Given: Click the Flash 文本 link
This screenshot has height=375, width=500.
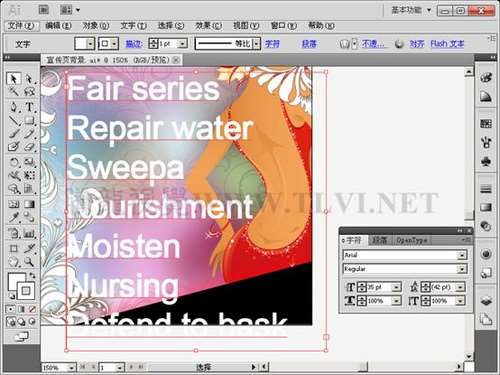Looking at the screenshot, I should (x=447, y=44).
